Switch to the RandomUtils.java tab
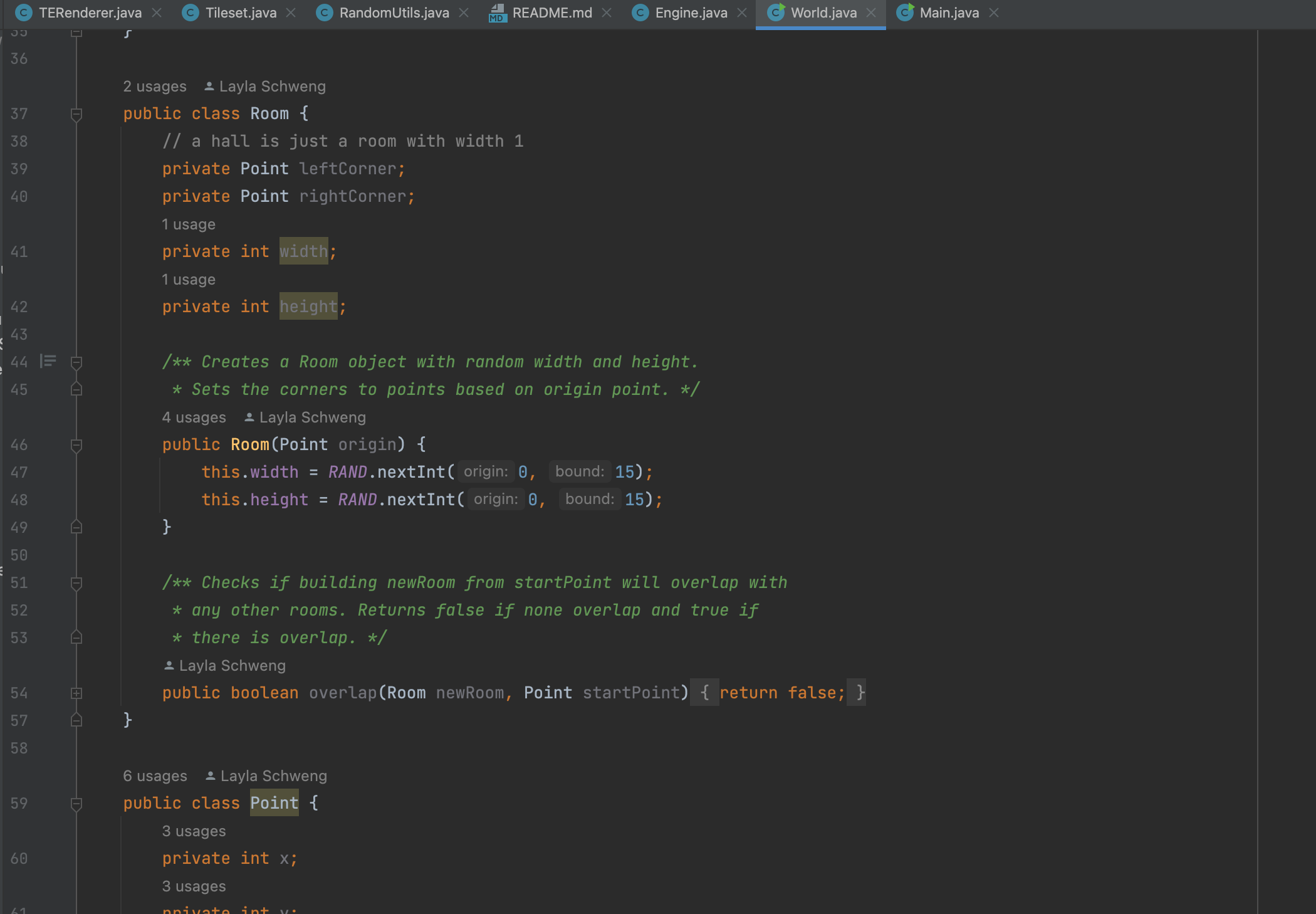This screenshot has width=1316, height=914. click(394, 13)
